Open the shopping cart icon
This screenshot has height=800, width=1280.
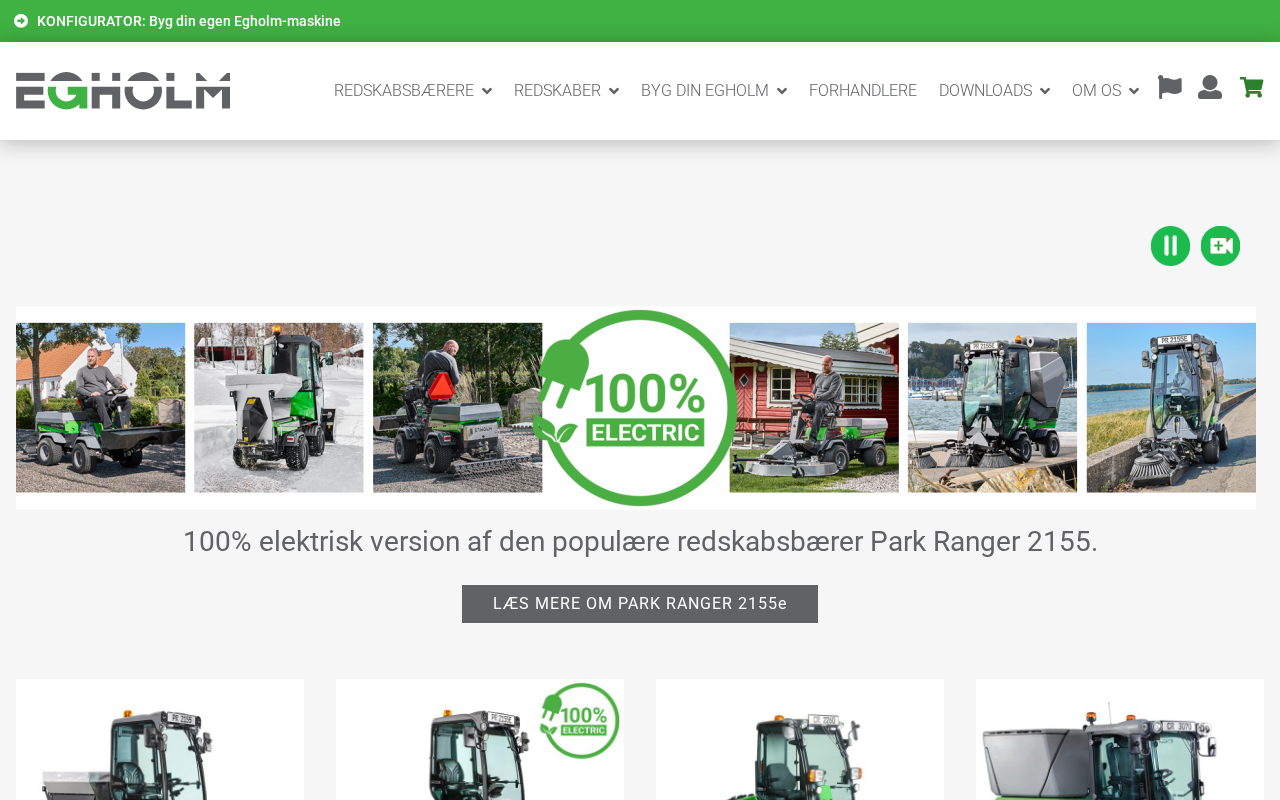coord(1251,88)
